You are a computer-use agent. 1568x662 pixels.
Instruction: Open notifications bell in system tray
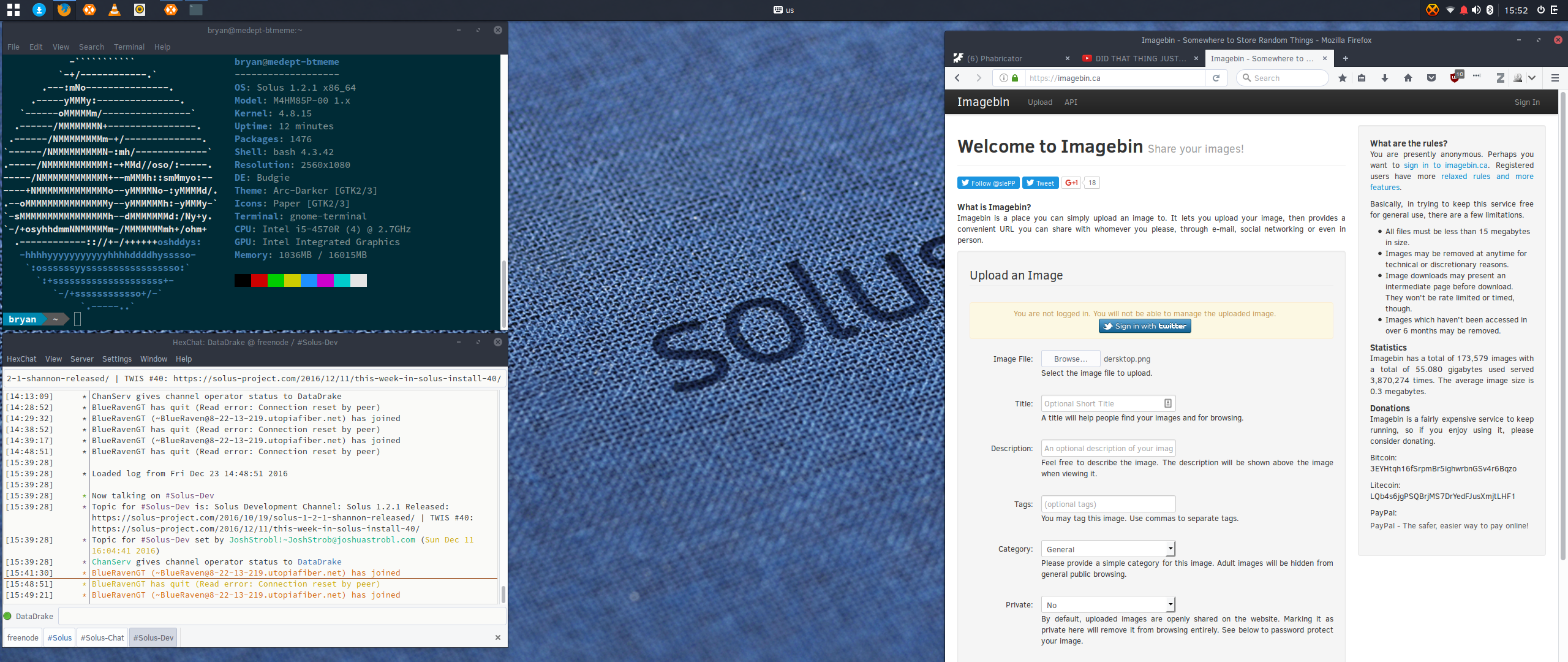pos(1463,10)
